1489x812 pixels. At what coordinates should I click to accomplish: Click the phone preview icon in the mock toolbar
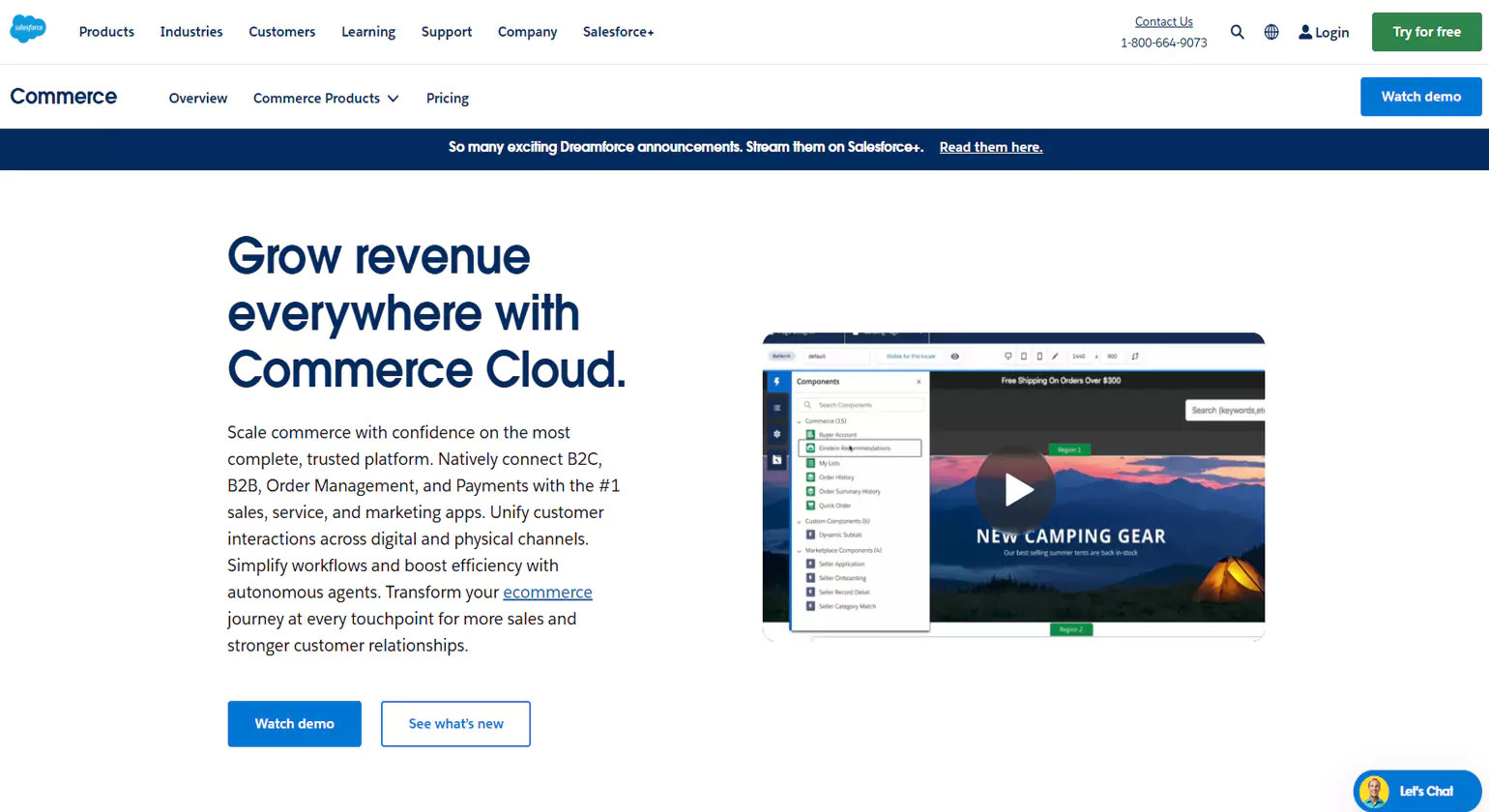point(1039,356)
